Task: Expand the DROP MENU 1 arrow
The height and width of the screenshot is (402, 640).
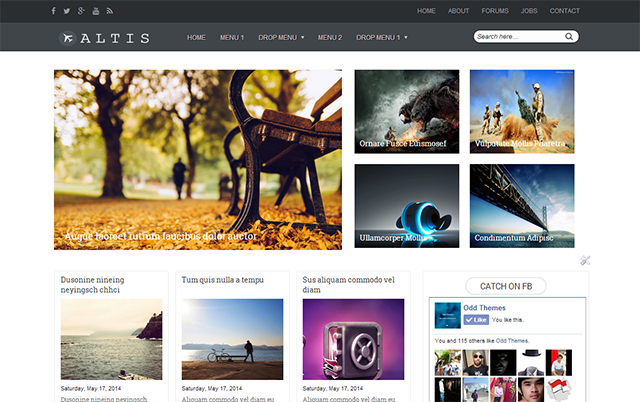Action: tap(406, 38)
